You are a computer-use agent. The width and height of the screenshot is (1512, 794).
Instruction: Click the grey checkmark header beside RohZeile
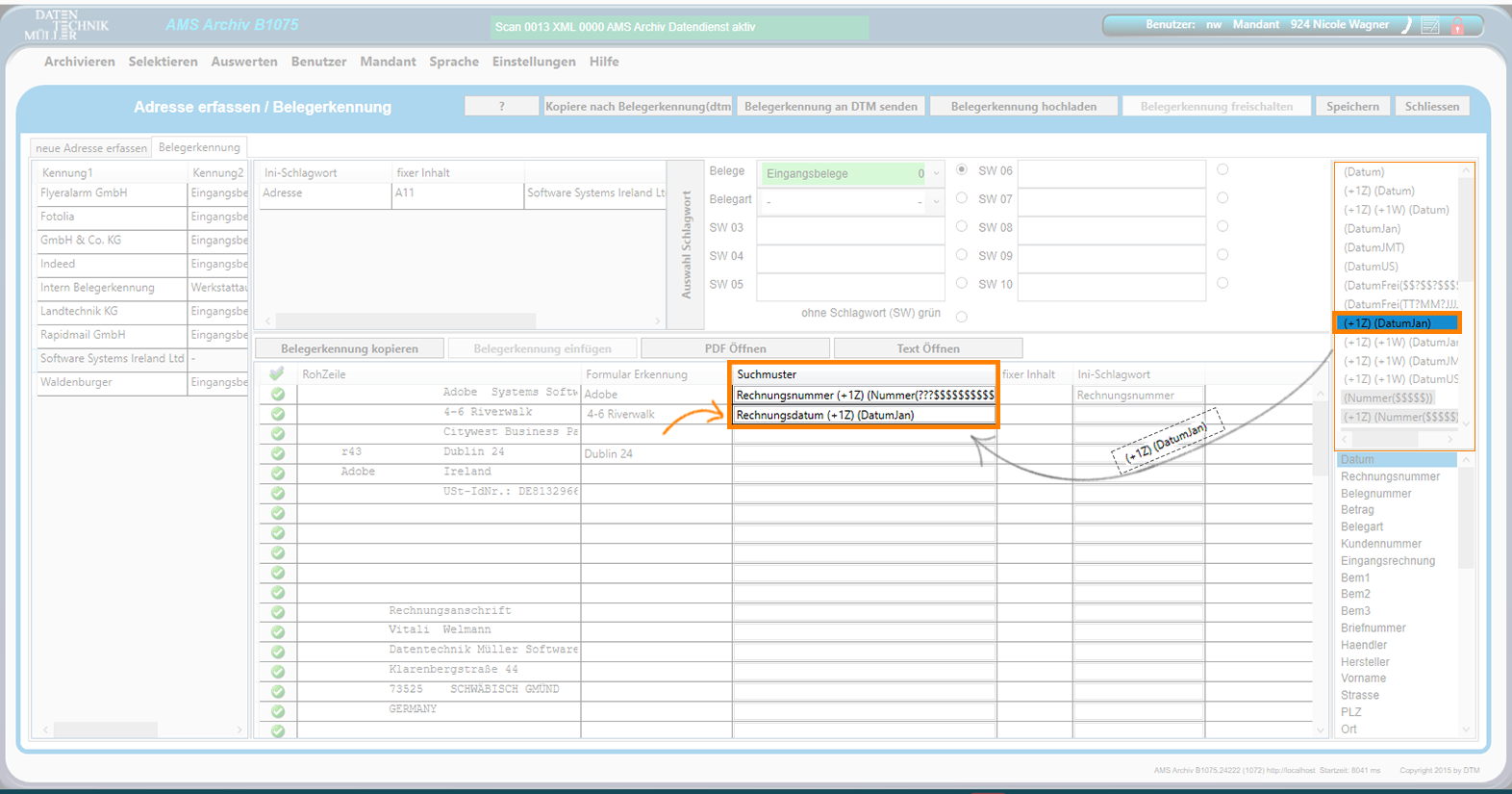277,373
